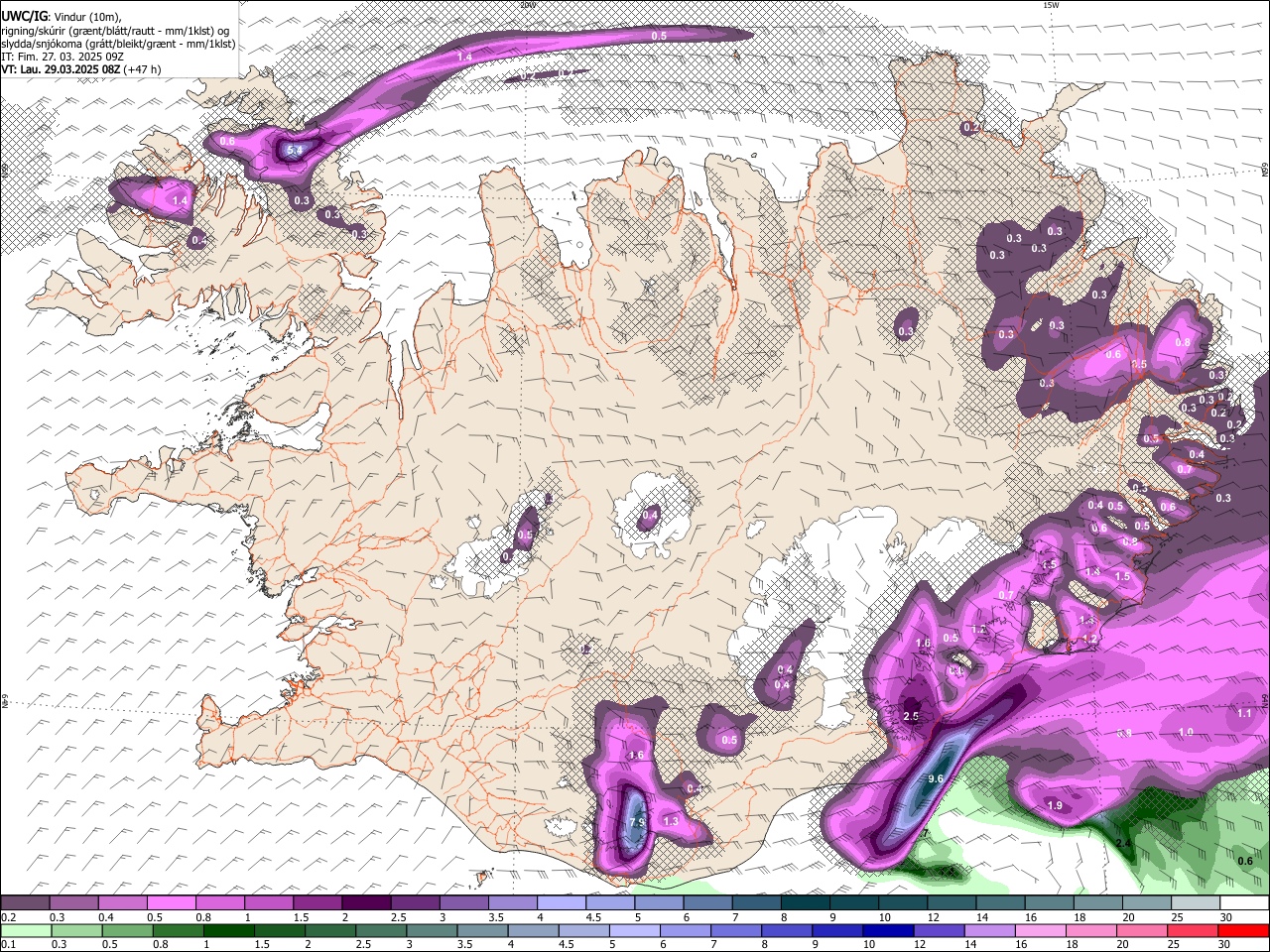Click the 5.4 snowfall value in the Westfjords
Screen dimensions: 1270x952
coord(294,150)
